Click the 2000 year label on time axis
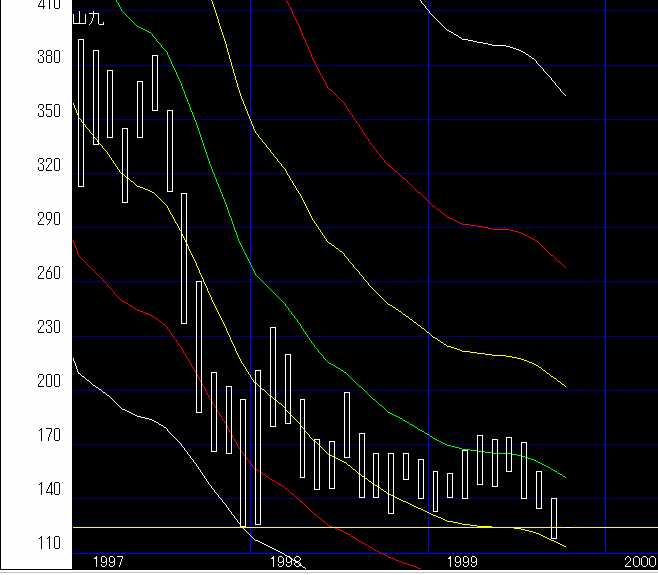 [640, 563]
